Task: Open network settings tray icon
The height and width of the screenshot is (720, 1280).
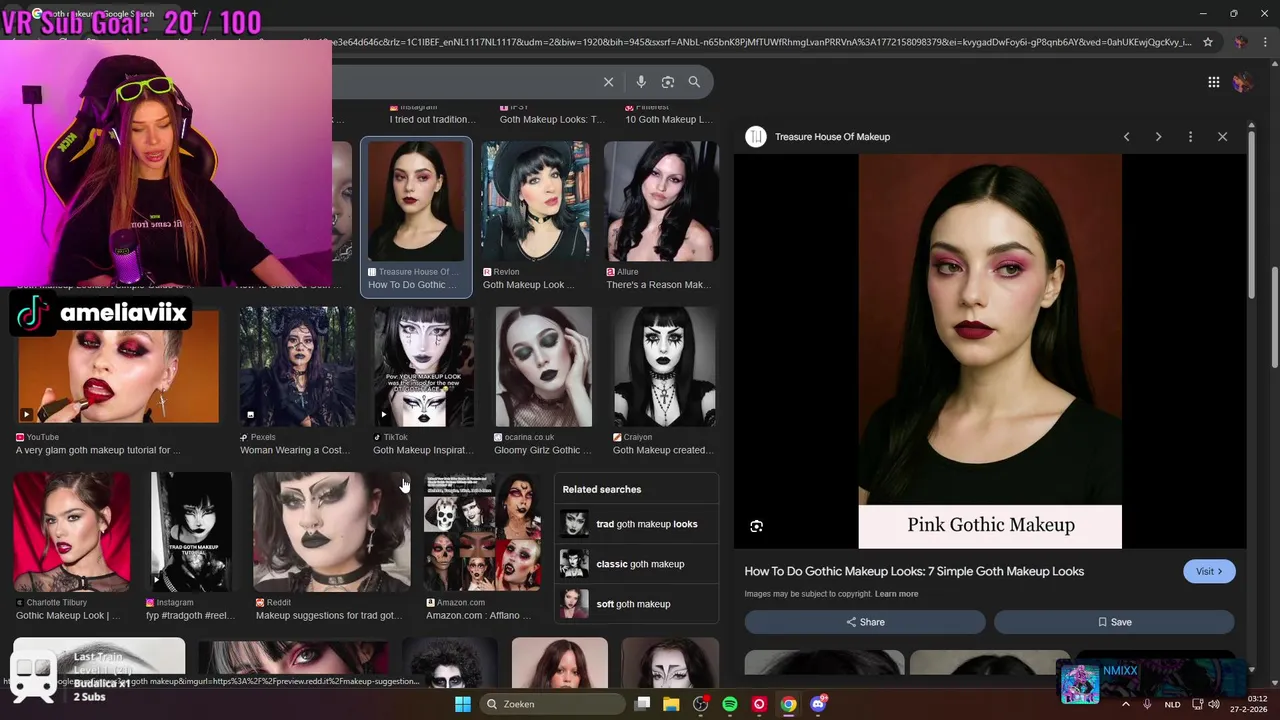Action: click(x=1198, y=704)
